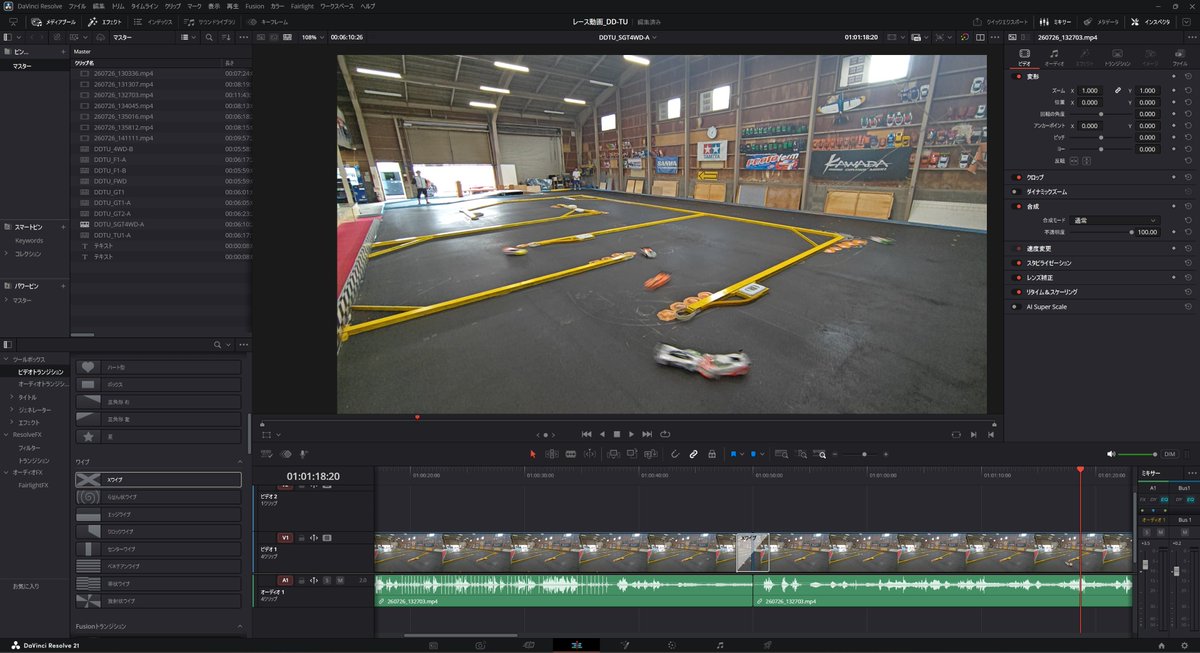Image resolution: width=1200 pixels, height=653 pixels.
Task: Collapse the ツールボックス tree
Action: [x=5, y=359]
